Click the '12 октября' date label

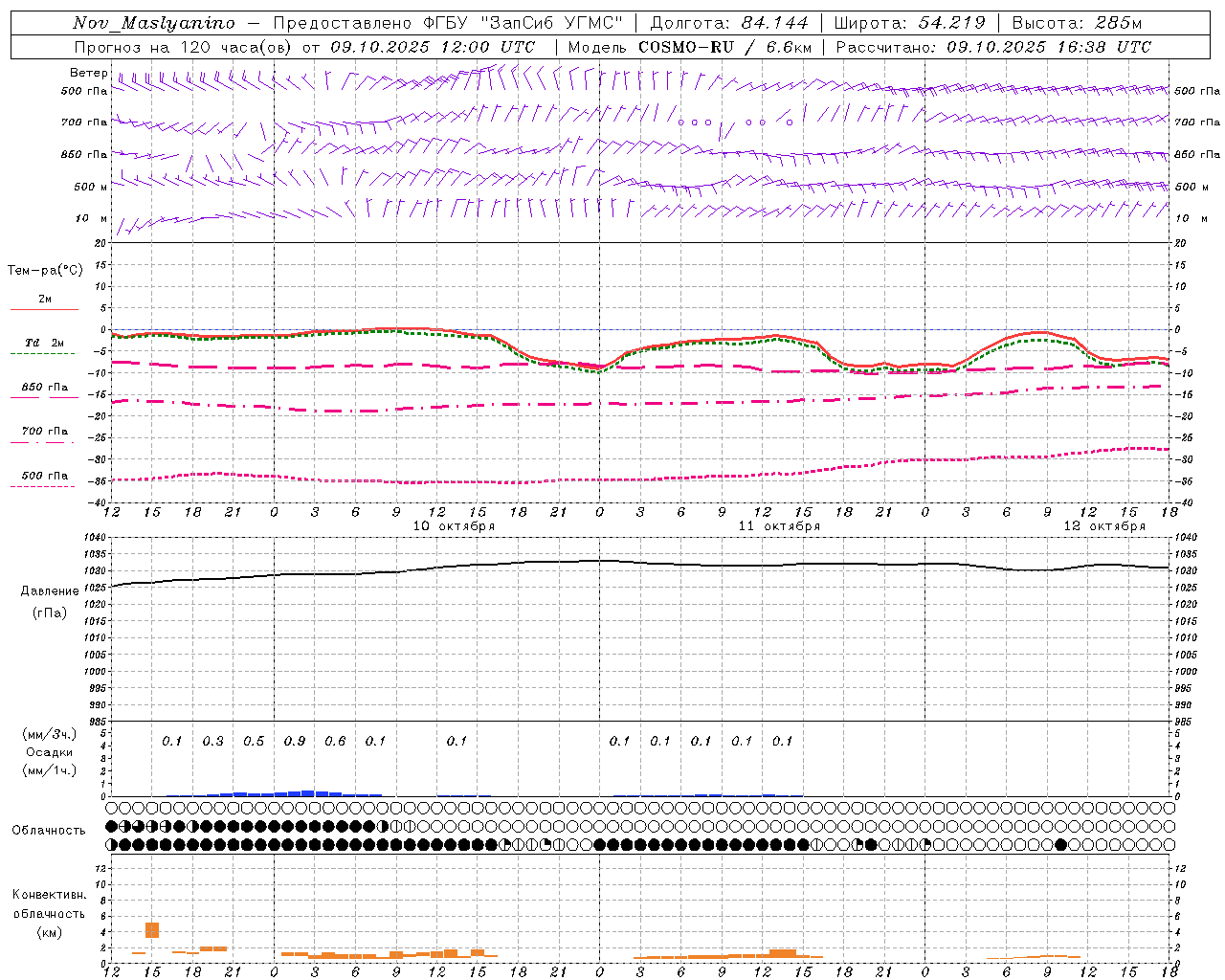pyautogui.click(x=1104, y=526)
